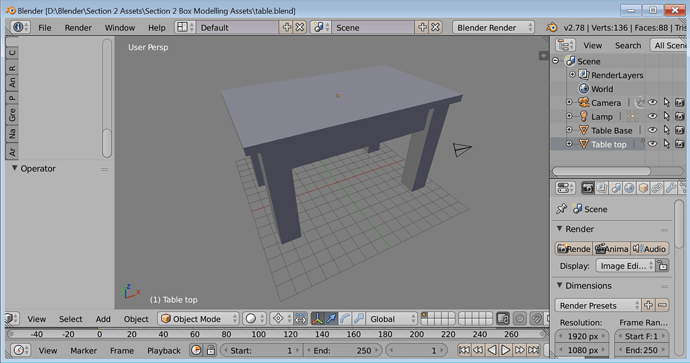The image size is (690, 363).
Task: Click the Render image button
Action: (x=574, y=249)
